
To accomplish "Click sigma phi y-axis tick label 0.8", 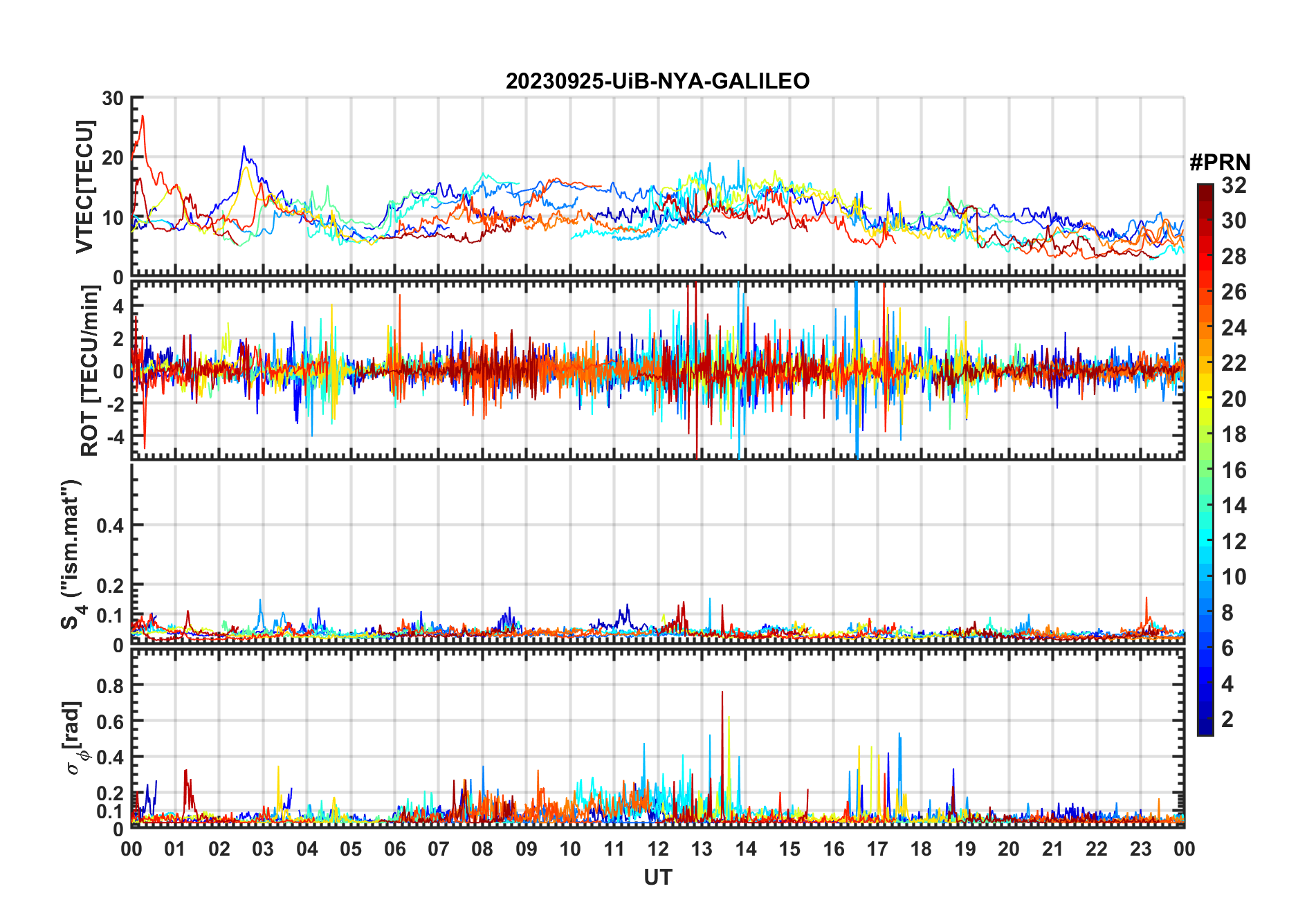I will [x=109, y=686].
